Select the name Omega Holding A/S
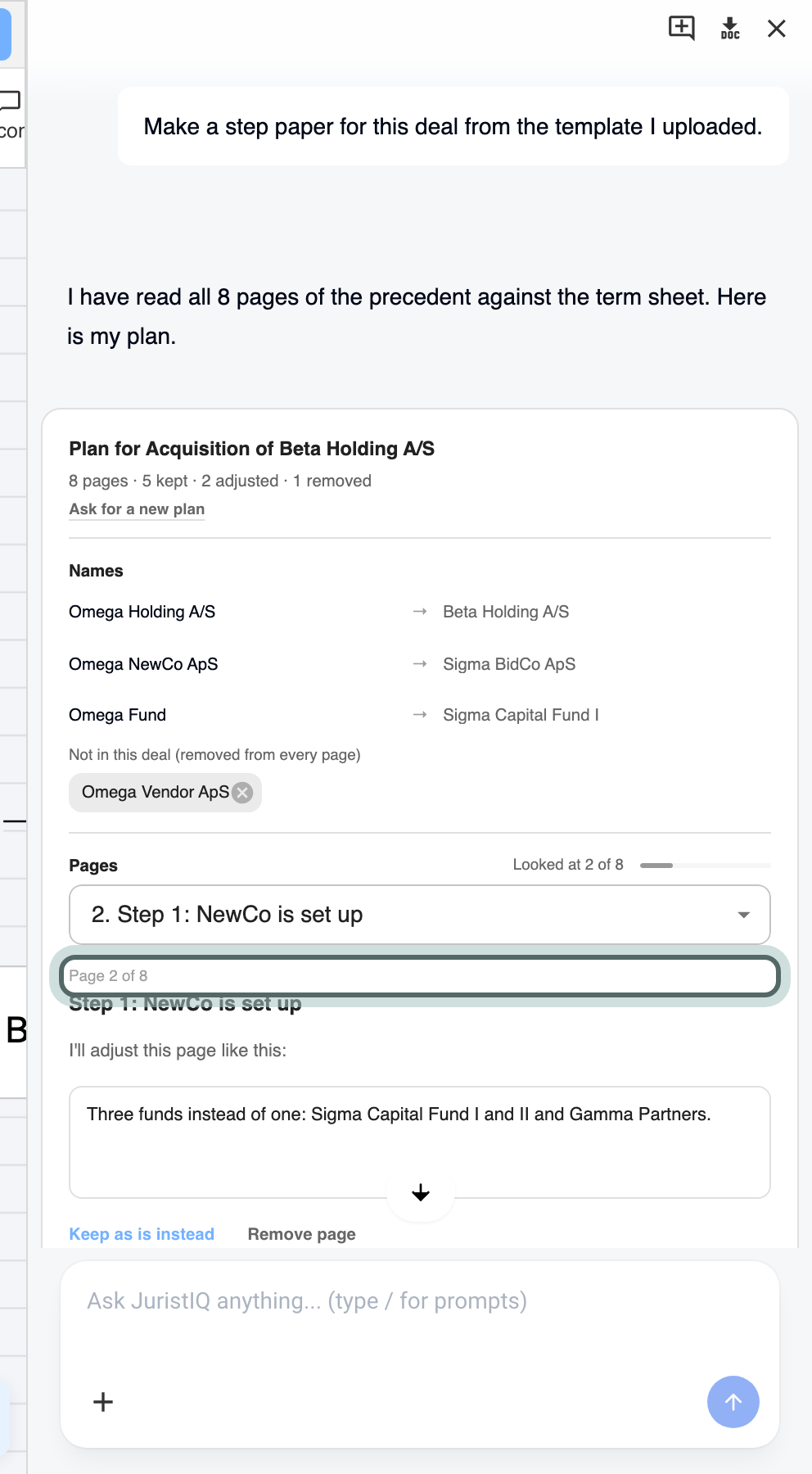This screenshot has width=812, height=1474. click(142, 612)
